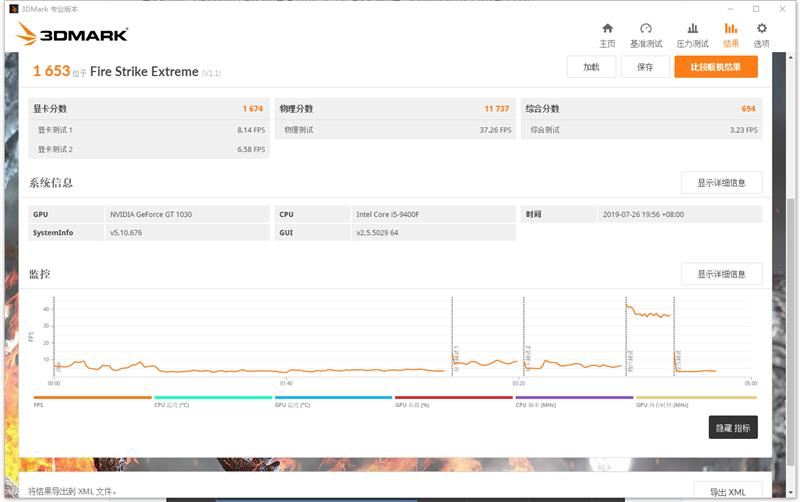800x502 pixels.
Task: Click the 显卡测试 1 row
Action: click(x=149, y=130)
